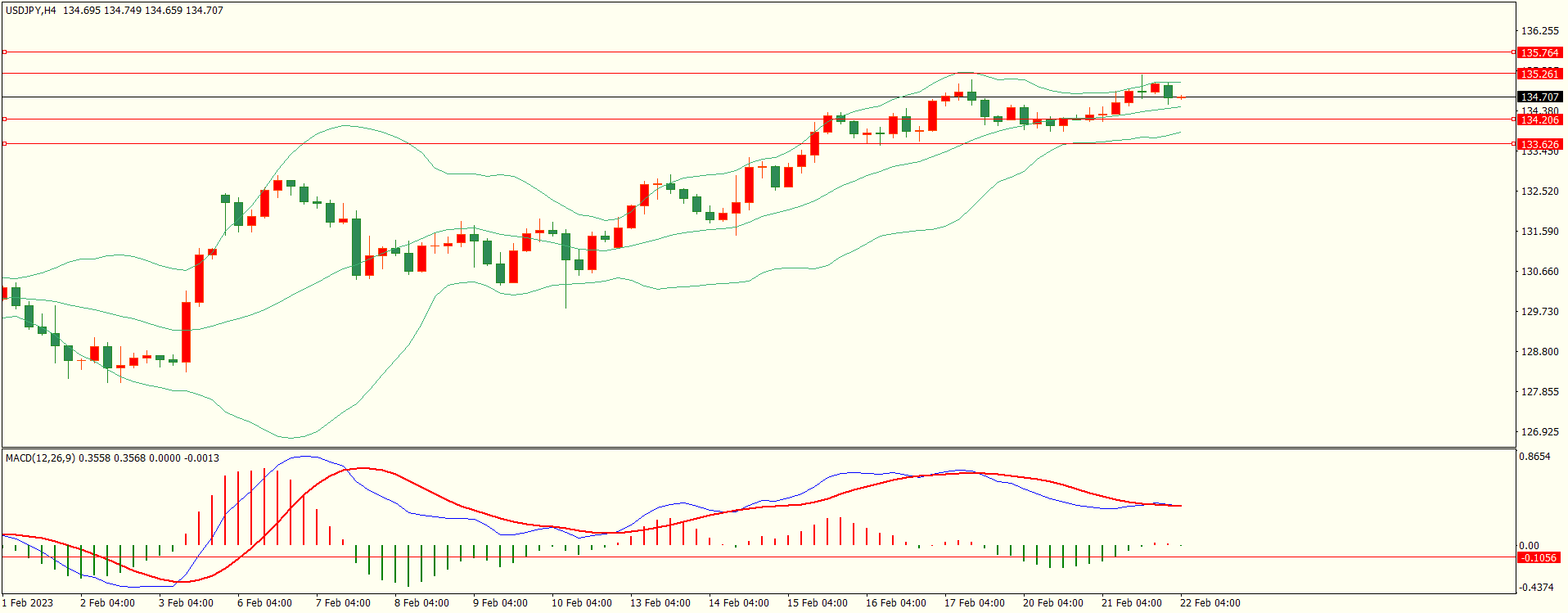The height and width of the screenshot is (613, 1568).
Task: Click the 3 Feb 04:00 time label
Action: (187, 603)
